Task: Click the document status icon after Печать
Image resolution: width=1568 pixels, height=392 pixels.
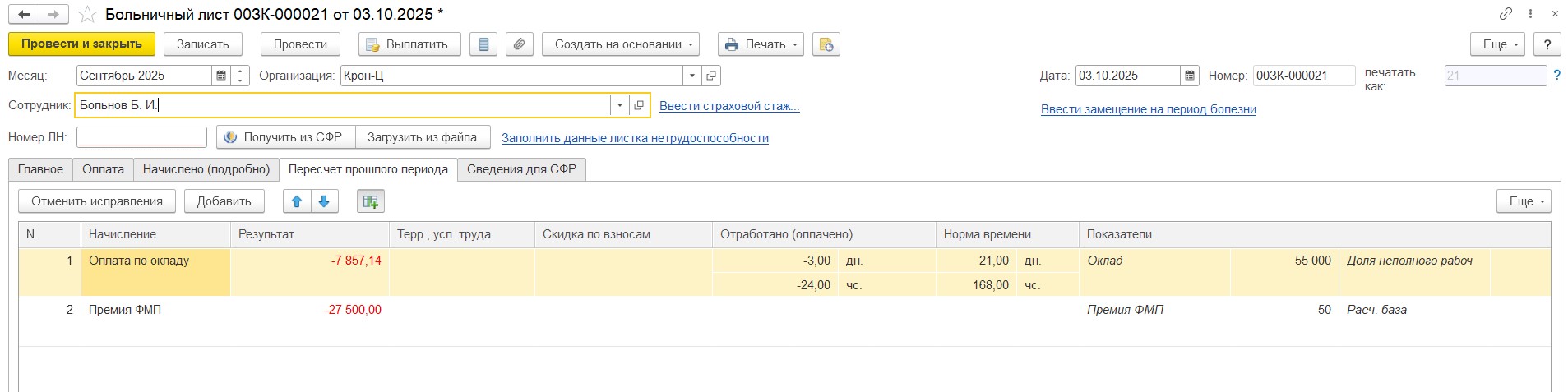Action: 826,44
